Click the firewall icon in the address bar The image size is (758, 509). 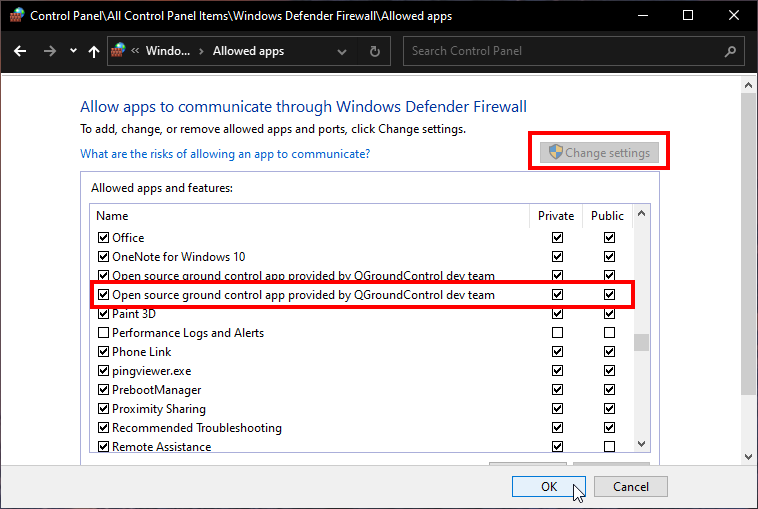pyautogui.click(x=119, y=51)
